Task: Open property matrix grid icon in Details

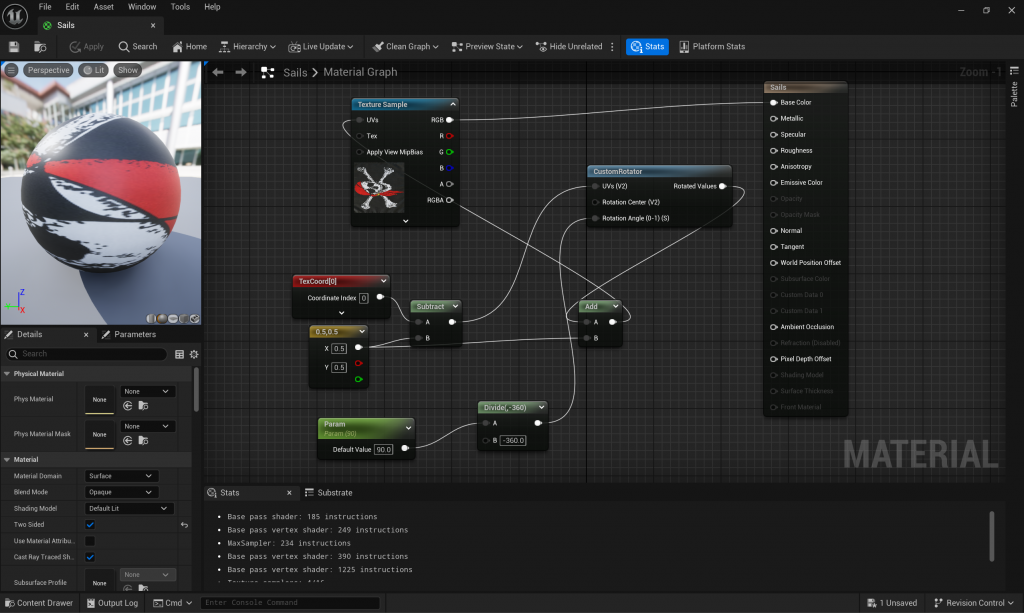Action: [180, 354]
